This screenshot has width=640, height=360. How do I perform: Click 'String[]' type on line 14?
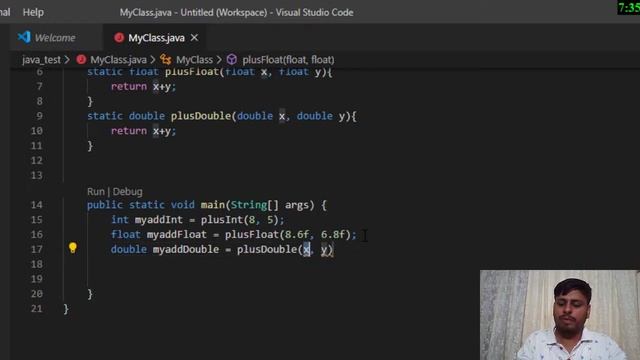[255, 205]
